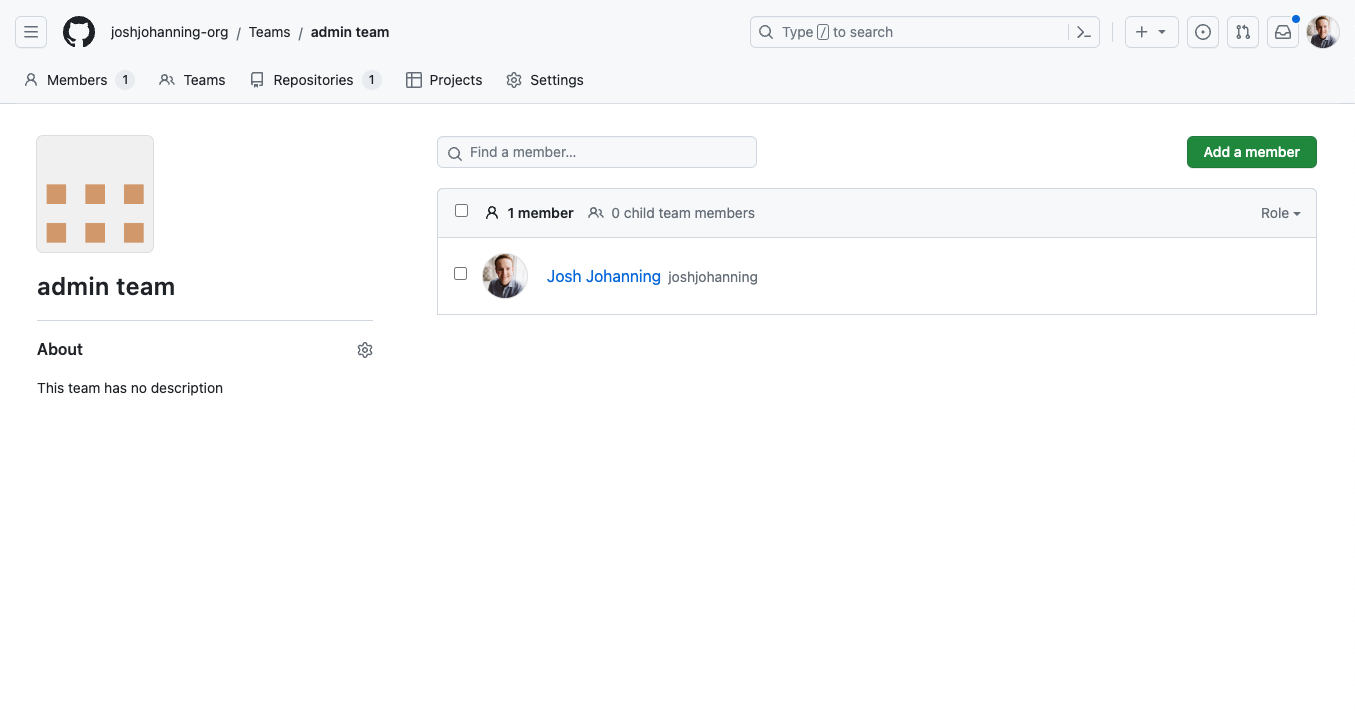Open the user profile avatar menu
1355x711 pixels.
click(1322, 32)
